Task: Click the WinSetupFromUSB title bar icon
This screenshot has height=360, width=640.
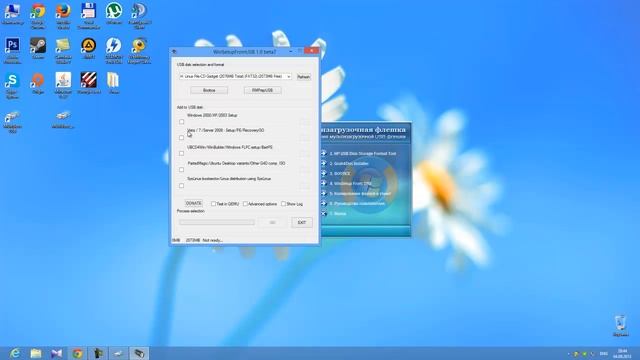Action: point(174,52)
